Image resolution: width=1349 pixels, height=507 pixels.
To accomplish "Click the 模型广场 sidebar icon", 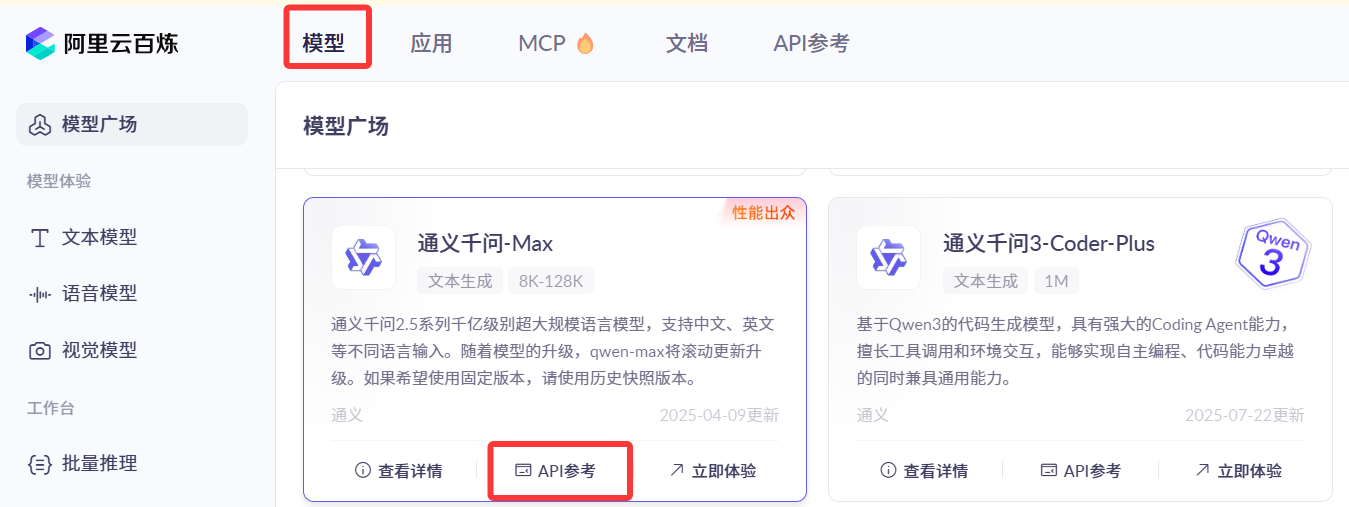I will pyautogui.click(x=39, y=125).
